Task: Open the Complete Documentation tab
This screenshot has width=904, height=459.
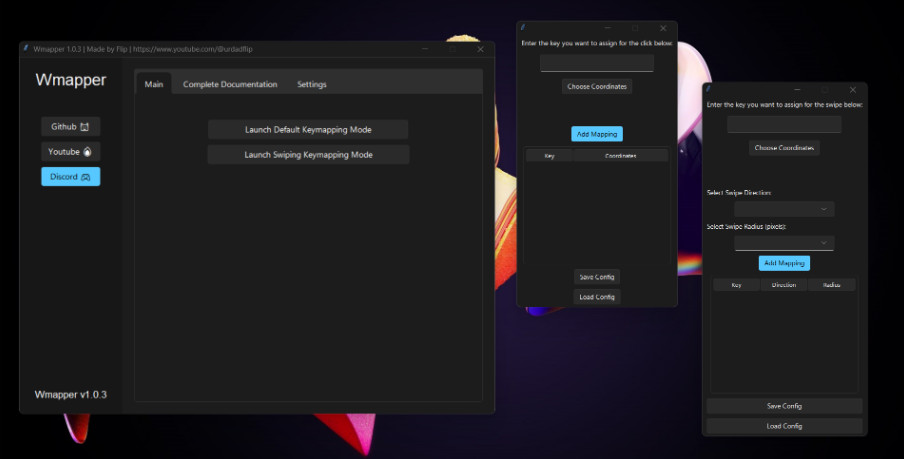Action: click(230, 84)
